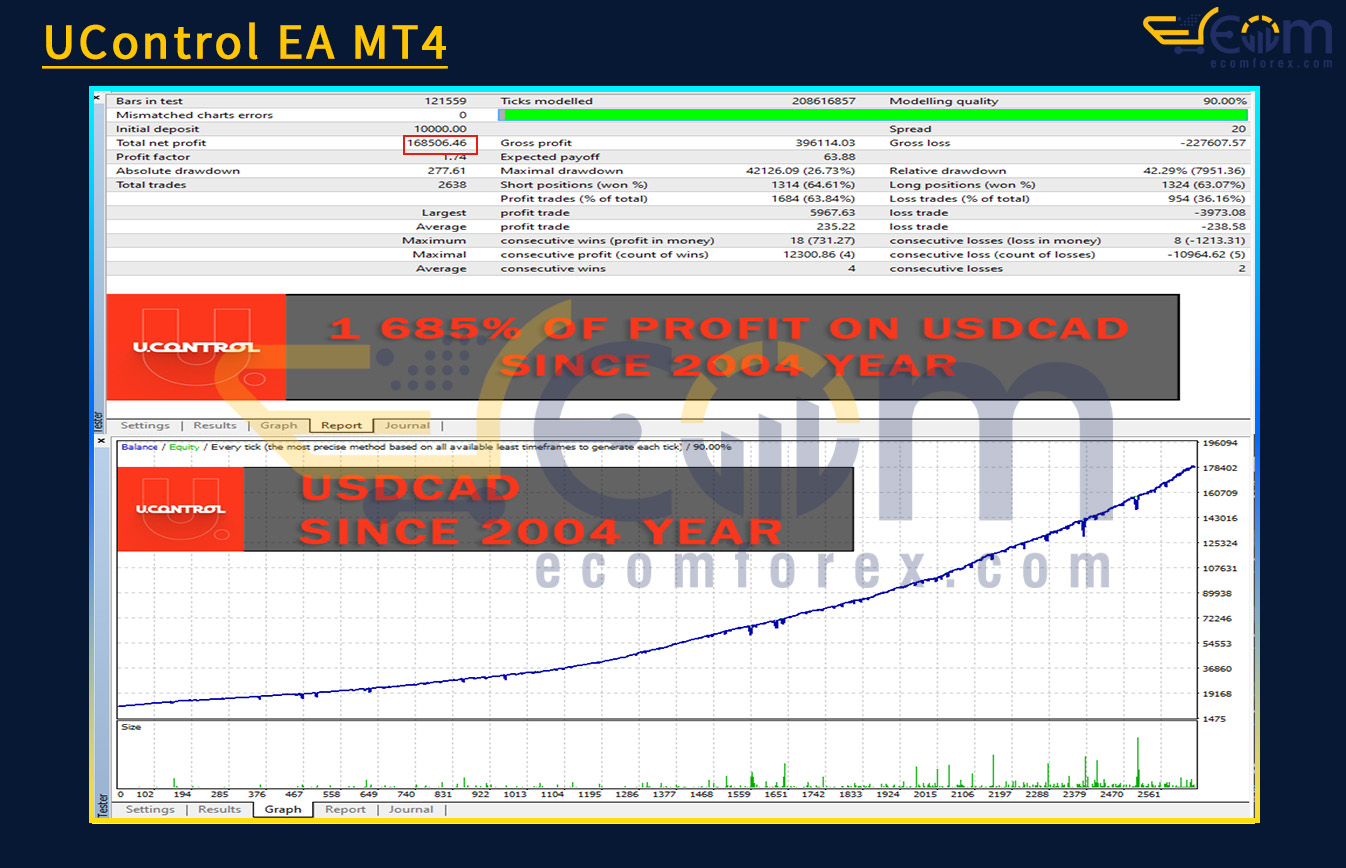
Task: Click Long positions value 1324 (63.07%)
Action: coord(1205,185)
